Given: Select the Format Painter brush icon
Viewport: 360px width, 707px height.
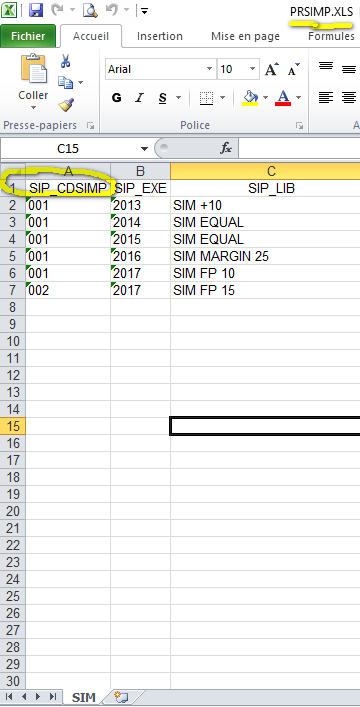Looking at the screenshot, I should click(x=66, y=105).
